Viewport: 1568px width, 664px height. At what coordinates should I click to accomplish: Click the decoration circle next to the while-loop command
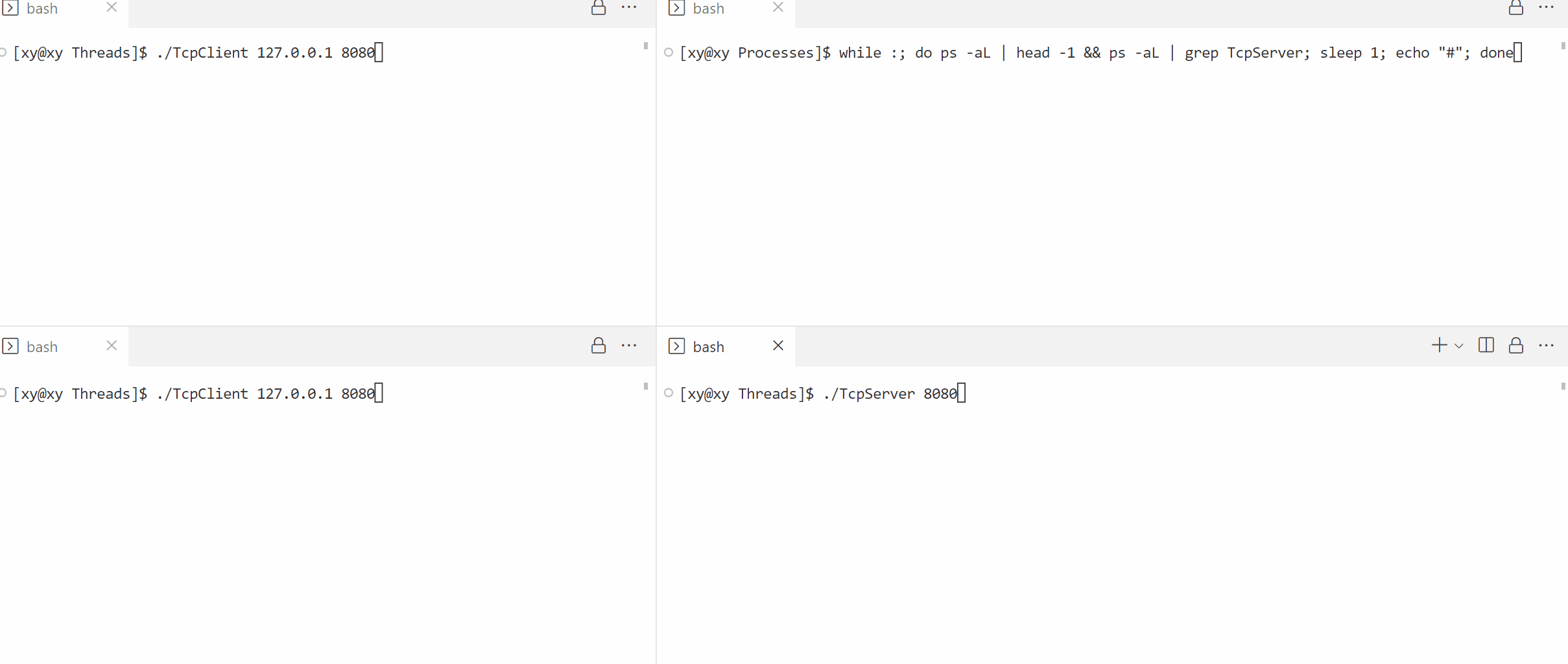668,53
